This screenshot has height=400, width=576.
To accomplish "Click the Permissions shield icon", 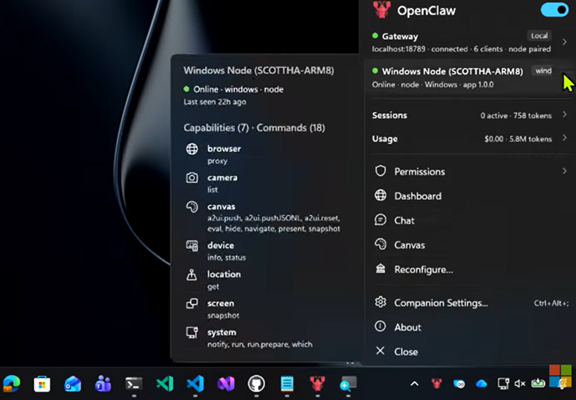I will tap(381, 171).
